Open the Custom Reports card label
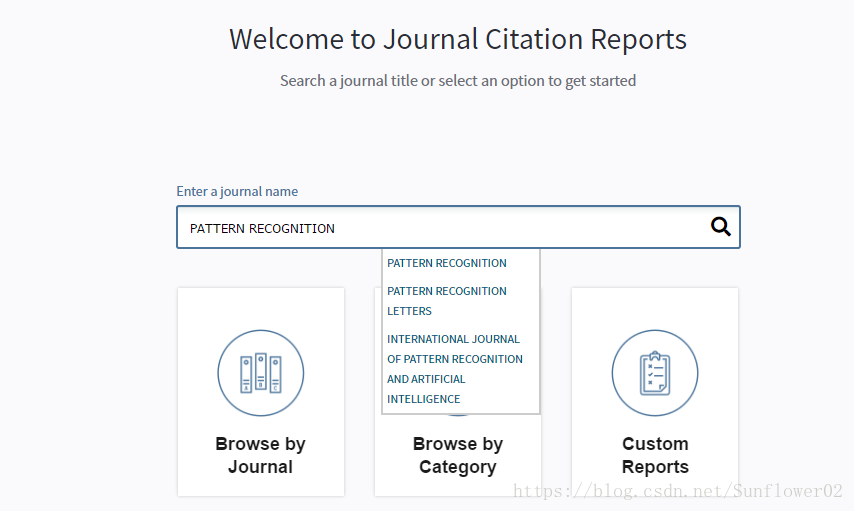This screenshot has width=854, height=511. pyautogui.click(x=655, y=455)
